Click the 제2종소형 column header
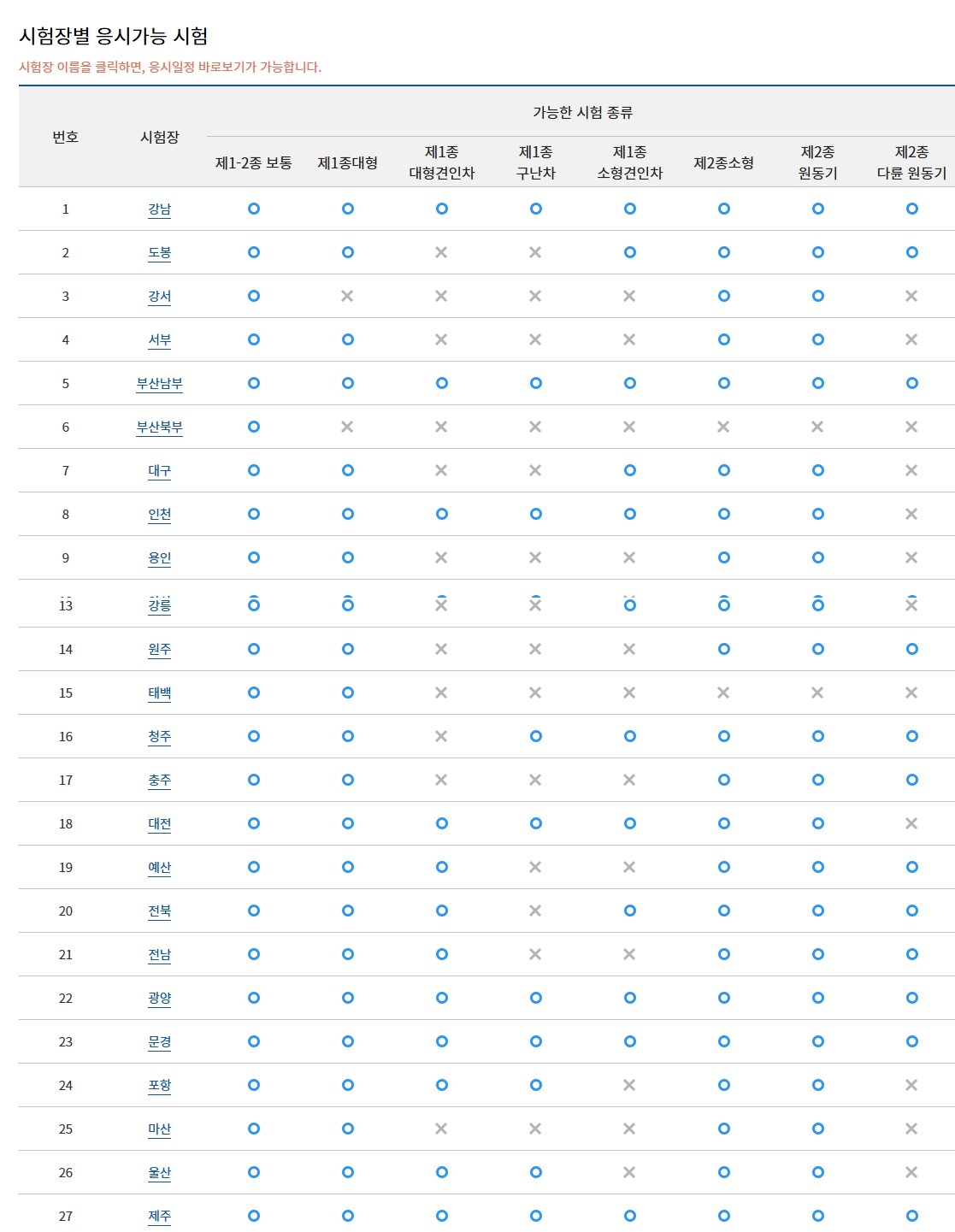Image resolution: width=955 pixels, height=1232 pixels. (724, 162)
